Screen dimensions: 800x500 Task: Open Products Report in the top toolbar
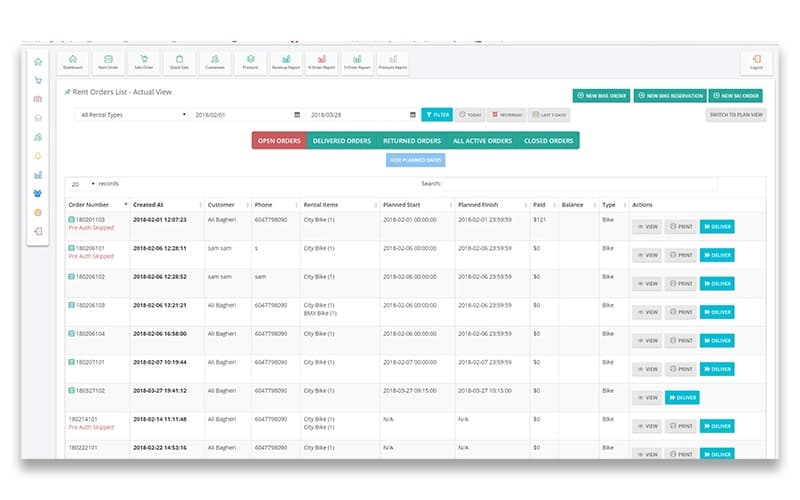tap(393, 62)
